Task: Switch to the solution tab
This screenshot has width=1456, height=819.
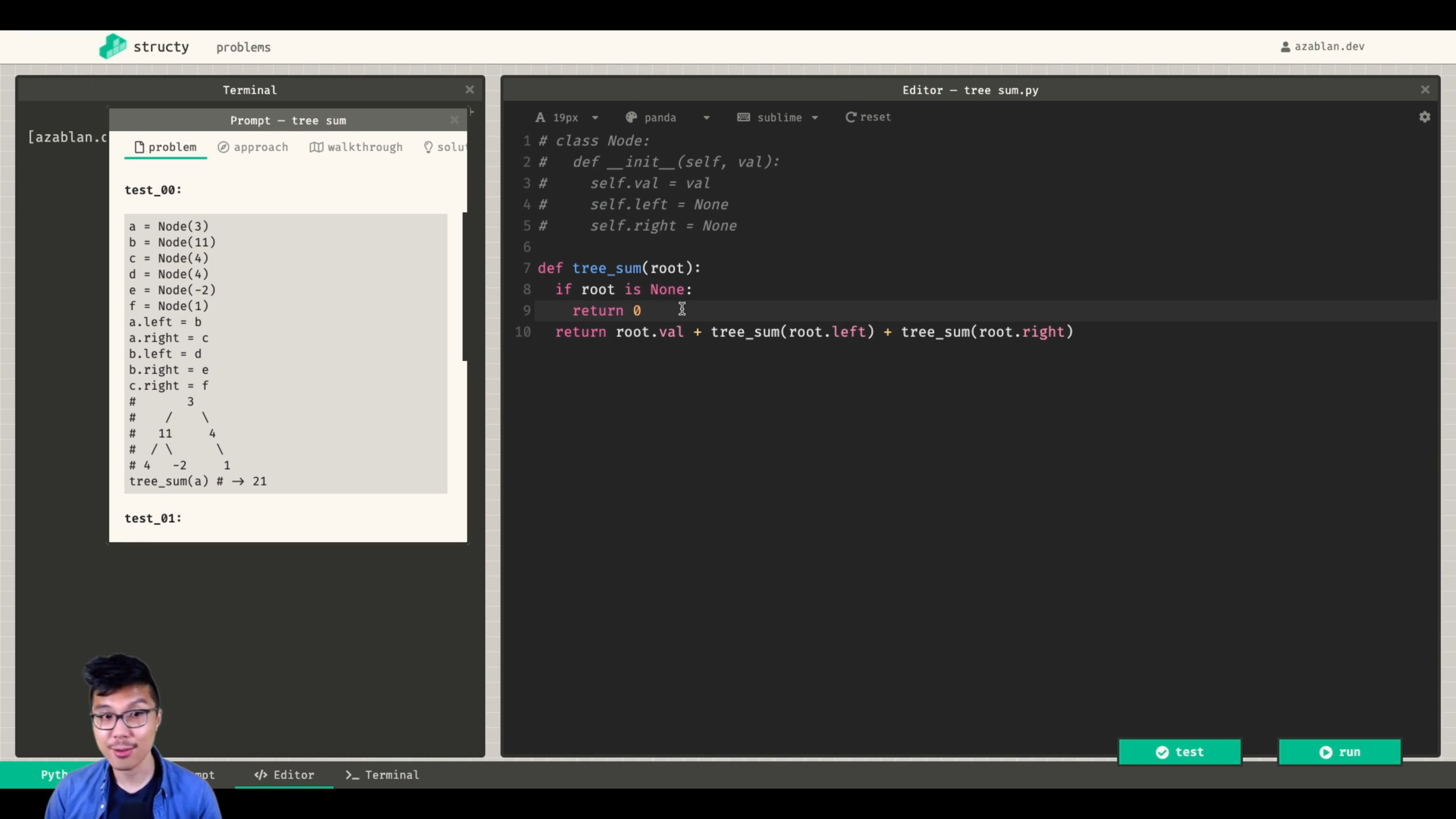Action: click(445, 147)
